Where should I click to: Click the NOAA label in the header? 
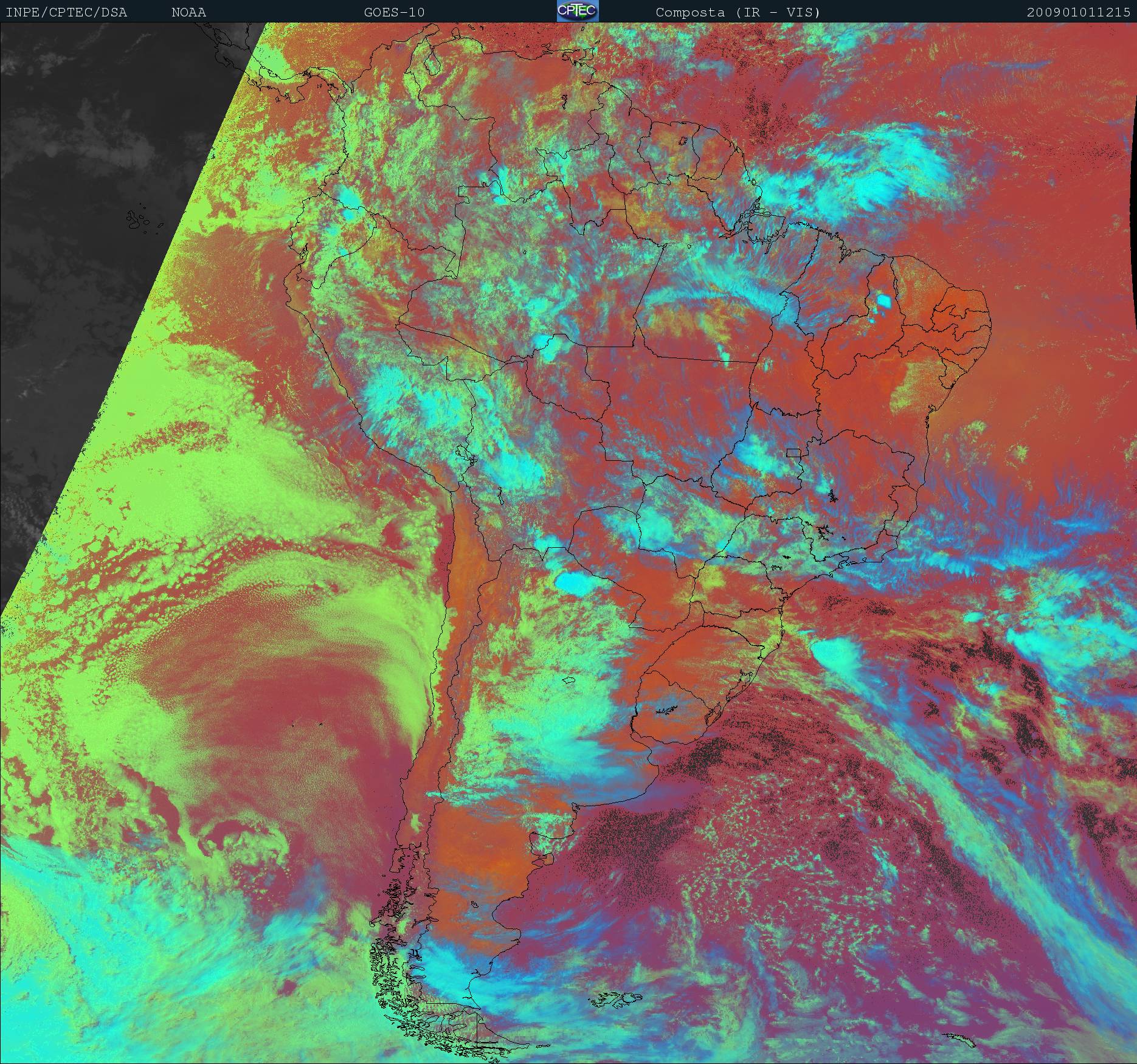tap(188, 12)
